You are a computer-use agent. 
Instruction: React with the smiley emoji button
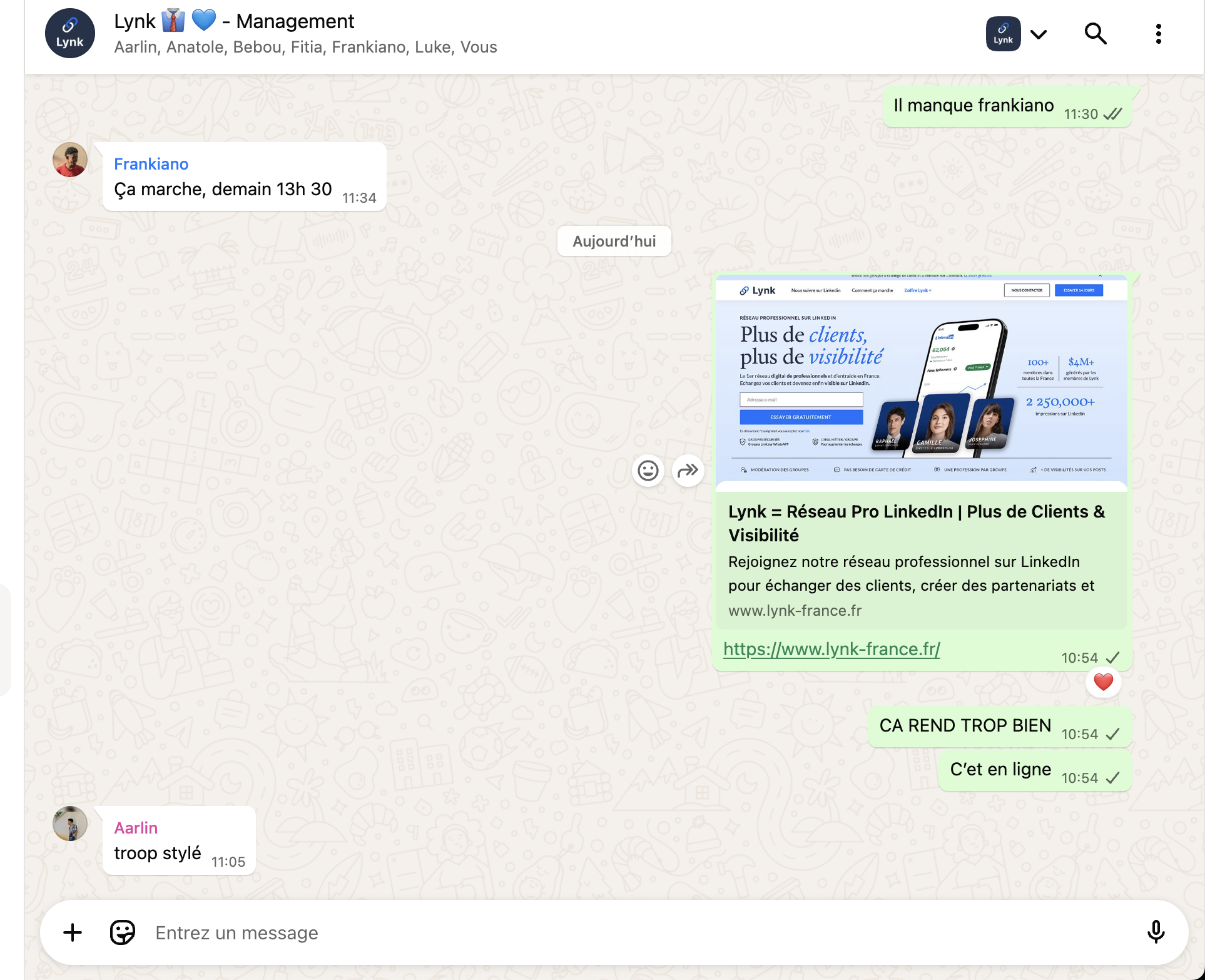[648, 471]
